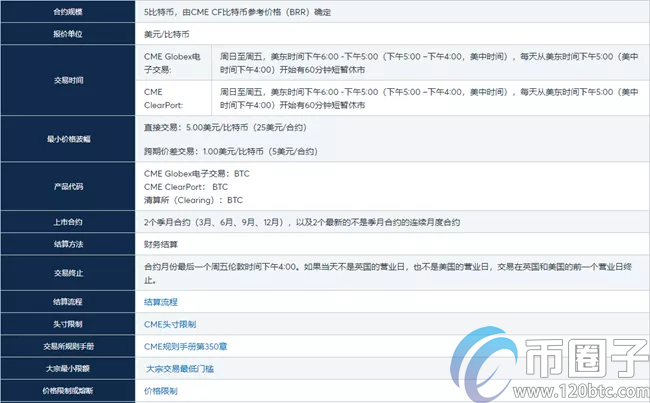Viewport: 650px width, 403px height.
Task: Follow the 大宗交易最低门槛 link
Action: click(180, 369)
